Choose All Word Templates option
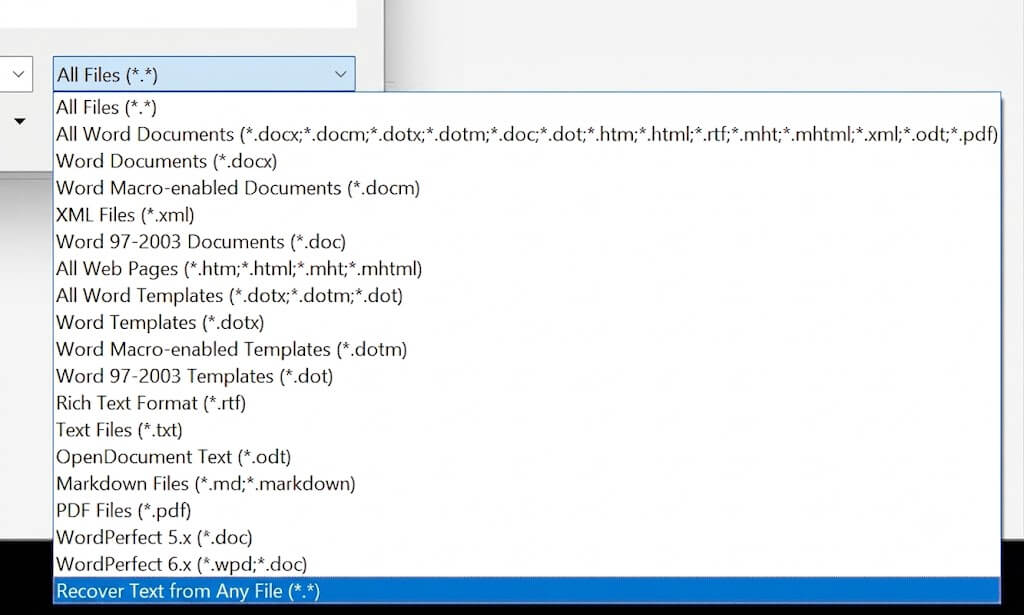This screenshot has height=615, width=1024. tap(526, 295)
